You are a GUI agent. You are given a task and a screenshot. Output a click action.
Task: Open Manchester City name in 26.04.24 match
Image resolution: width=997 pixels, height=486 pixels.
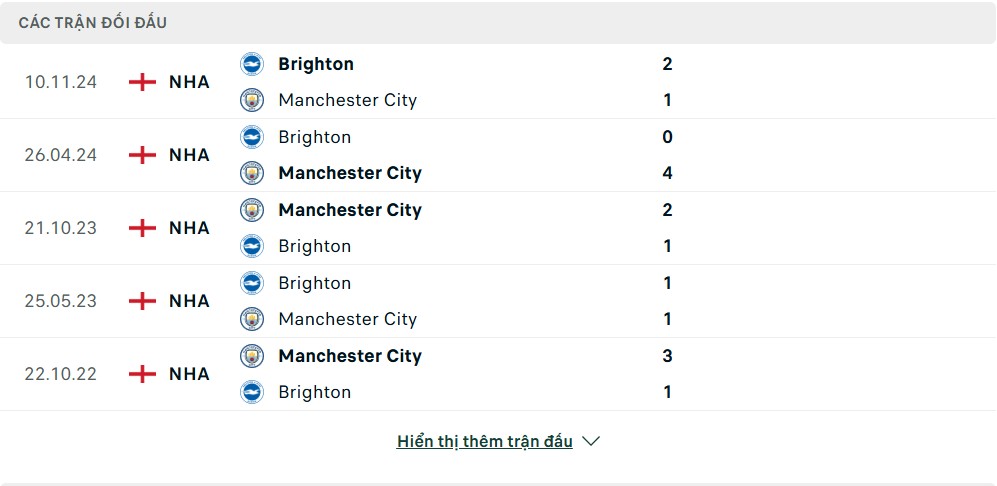tap(350, 173)
